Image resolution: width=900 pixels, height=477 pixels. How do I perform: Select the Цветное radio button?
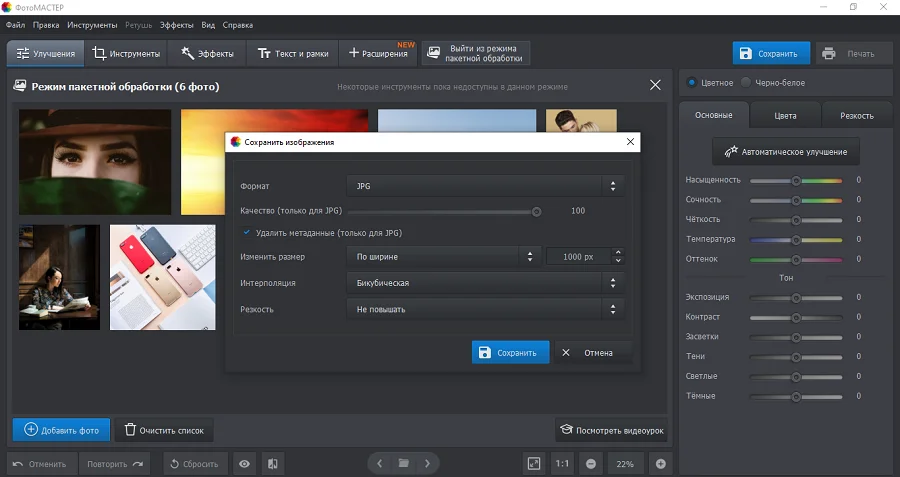coord(691,83)
